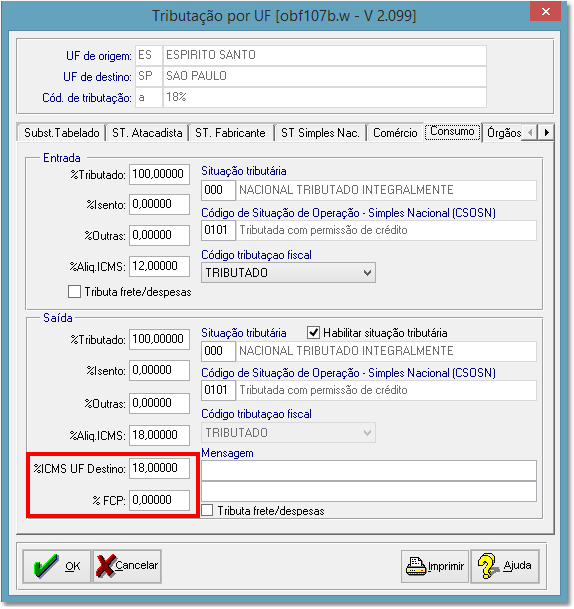This screenshot has height=609, width=574.
Task: Click UF de origem code ES field
Action: coord(149,55)
